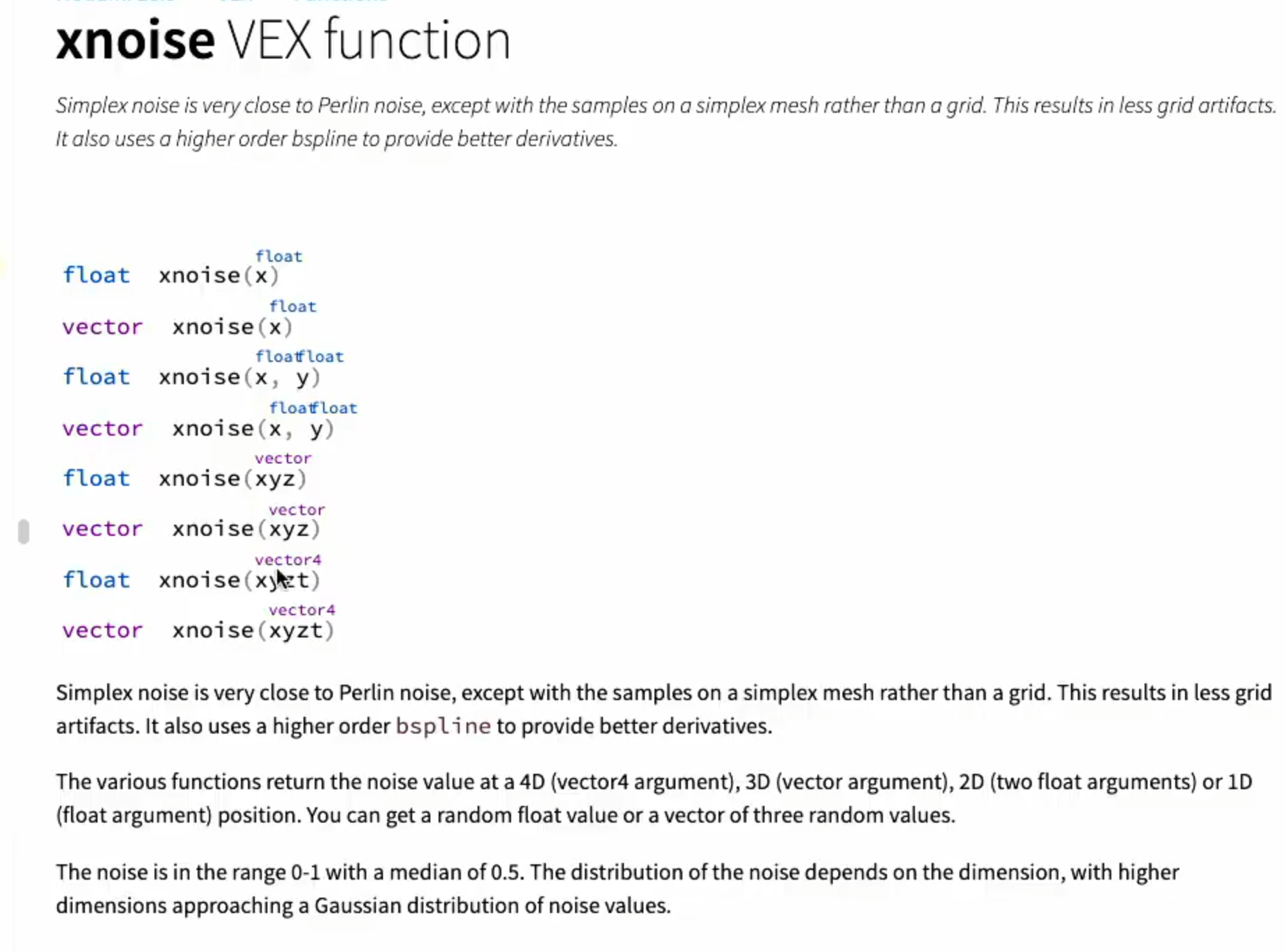The image size is (1286, 952).
Task: Click the paragraph about the noise range 0-1
Action: tap(618, 889)
